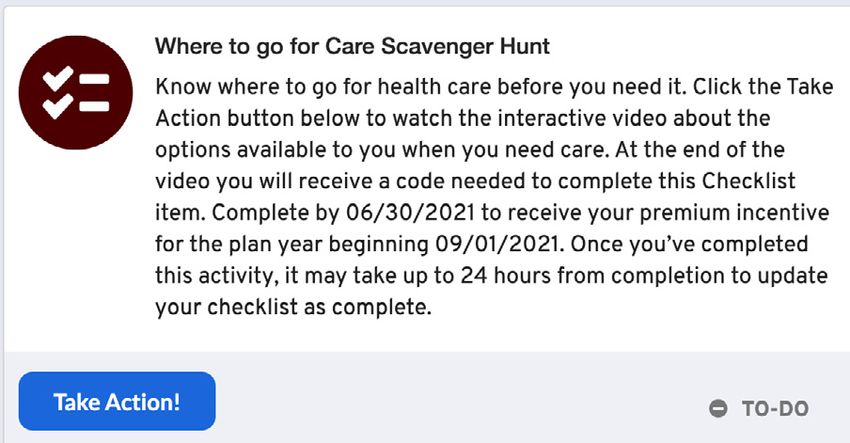Click the words Scavenger Hunt in the heading

[466, 47]
